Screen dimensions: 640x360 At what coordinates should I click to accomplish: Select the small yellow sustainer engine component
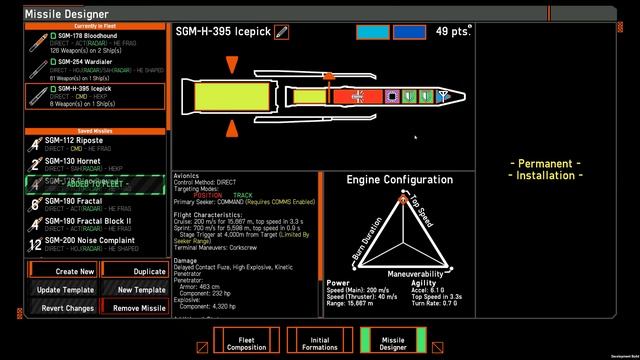point(310,97)
